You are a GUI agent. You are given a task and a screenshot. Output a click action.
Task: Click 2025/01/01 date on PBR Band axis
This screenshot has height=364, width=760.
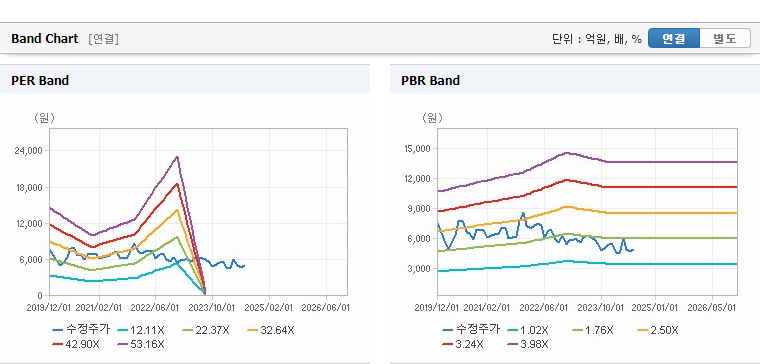pyautogui.click(x=656, y=308)
